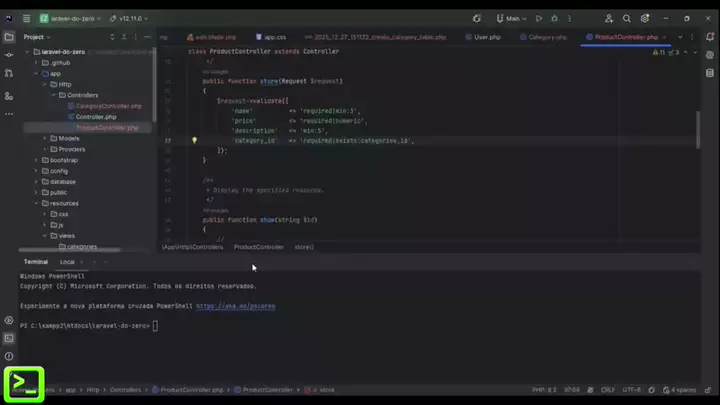Click the yellow intention lightbulb in gutter
This screenshot has height=405, width=720.
tap(194, 141)
